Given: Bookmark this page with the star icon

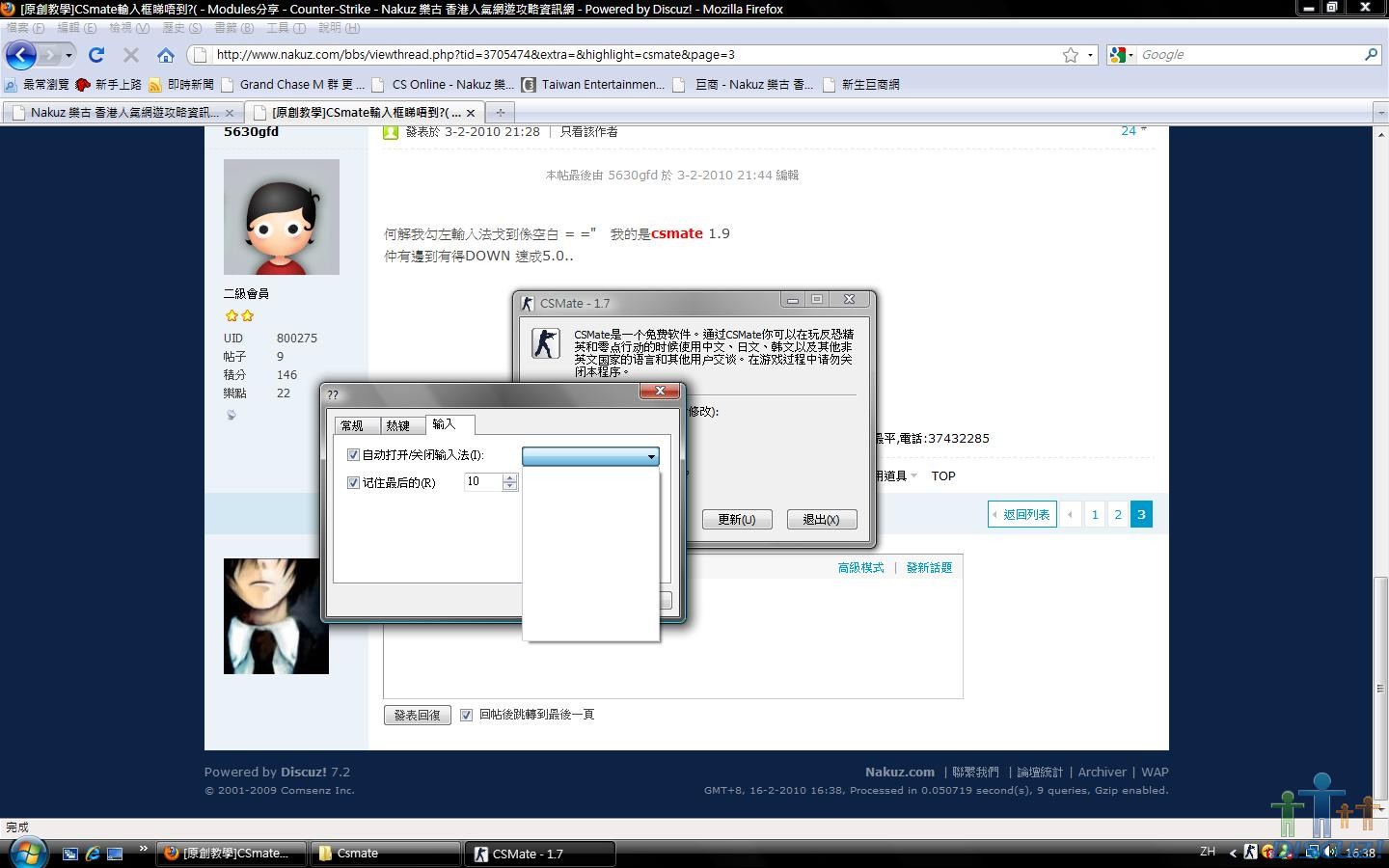Looking at the screenshot, I should [1071, 55].
